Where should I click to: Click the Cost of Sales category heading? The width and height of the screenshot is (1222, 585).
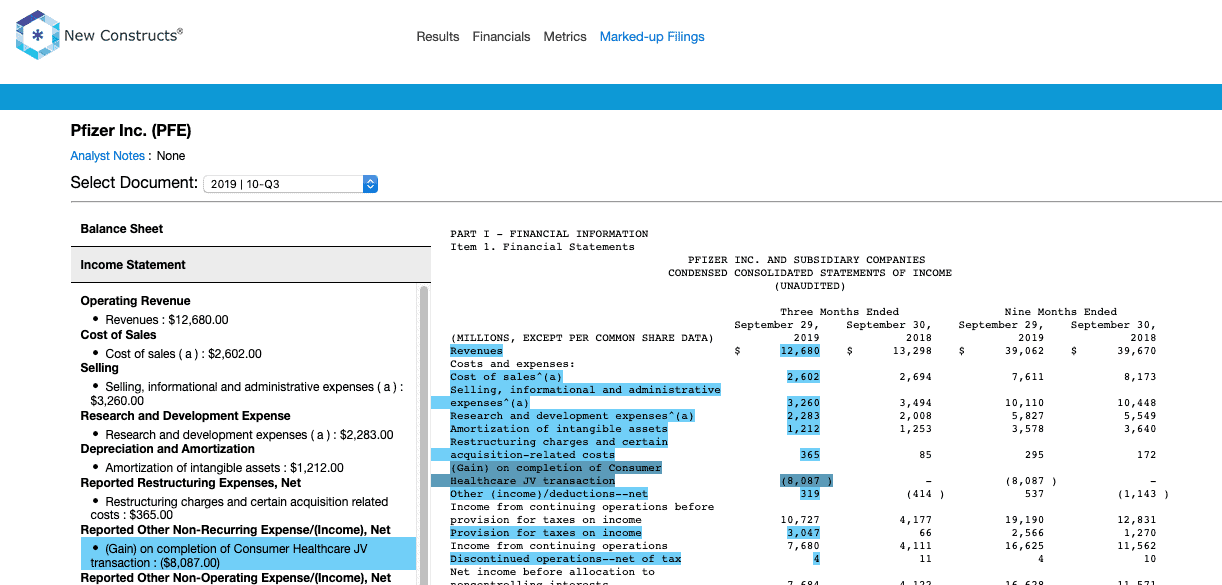pyautogui.click(x=118, y=335)
